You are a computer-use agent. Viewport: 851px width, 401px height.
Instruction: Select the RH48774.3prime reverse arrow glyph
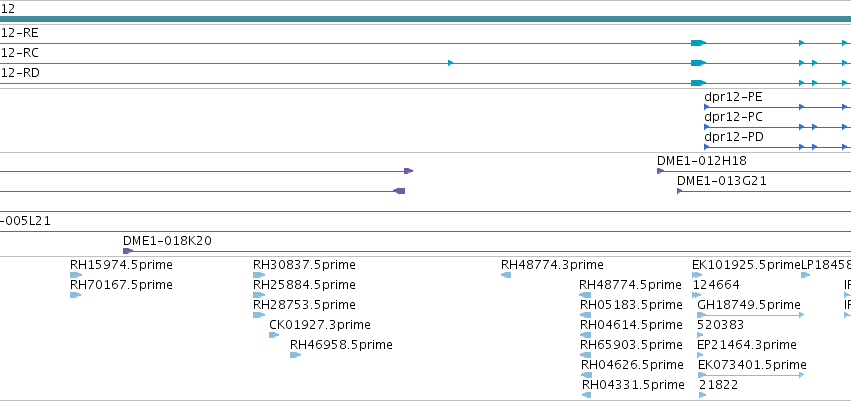coord(506,275)
